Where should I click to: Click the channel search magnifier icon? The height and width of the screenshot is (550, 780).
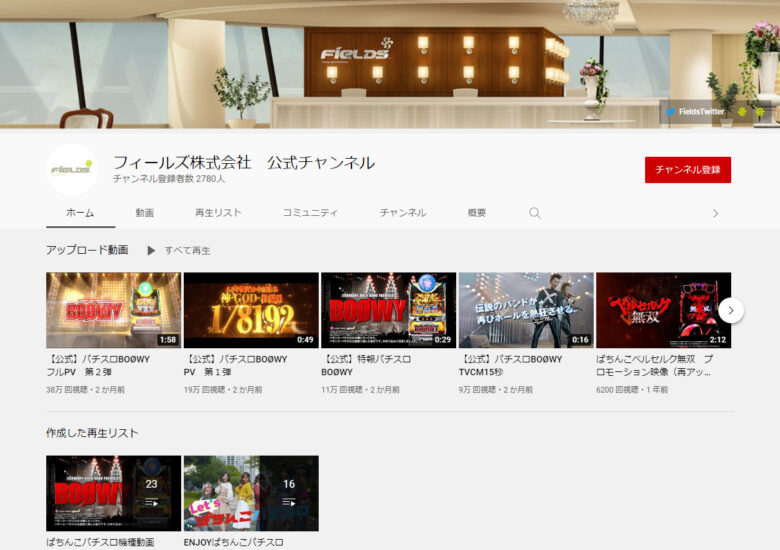coord(535,213)
